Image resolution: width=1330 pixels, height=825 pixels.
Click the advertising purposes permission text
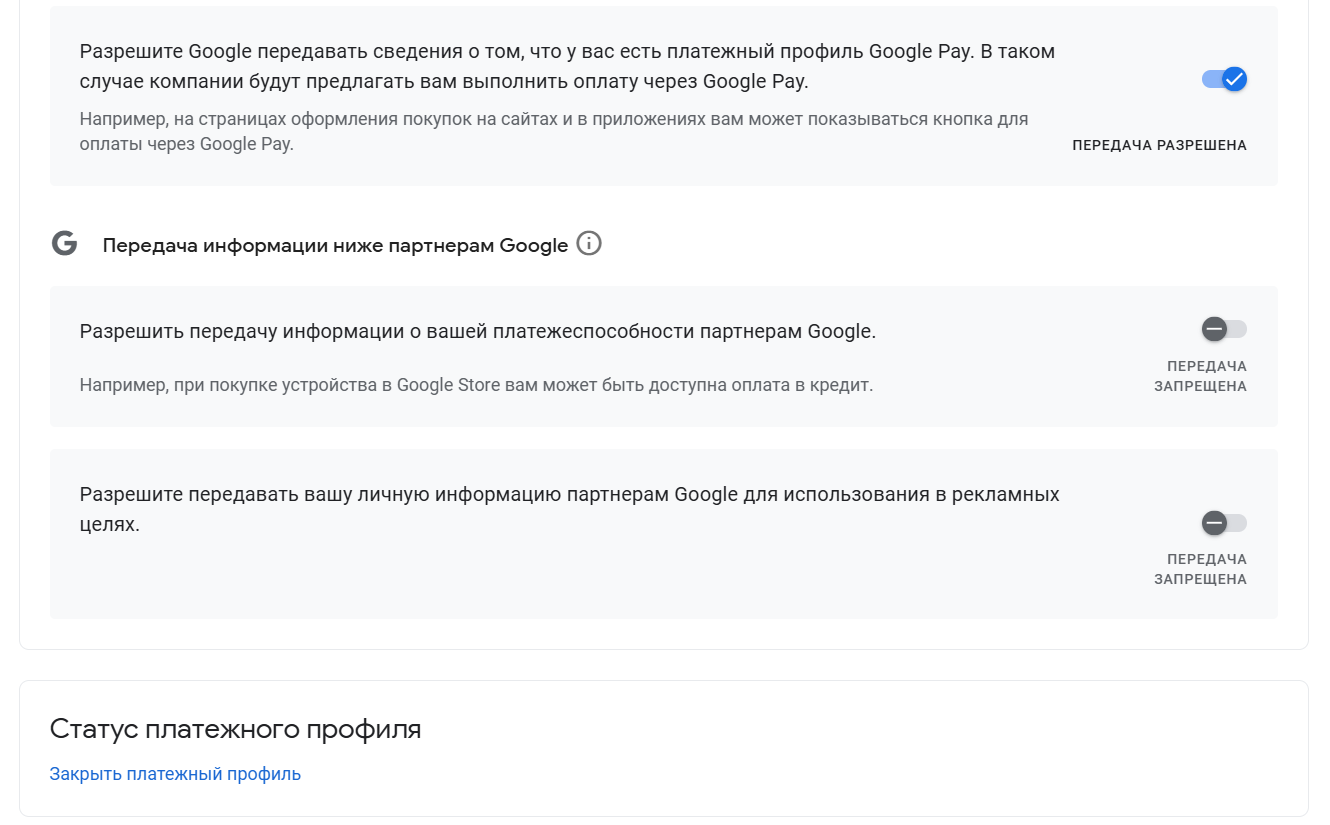tap(569, 508)
